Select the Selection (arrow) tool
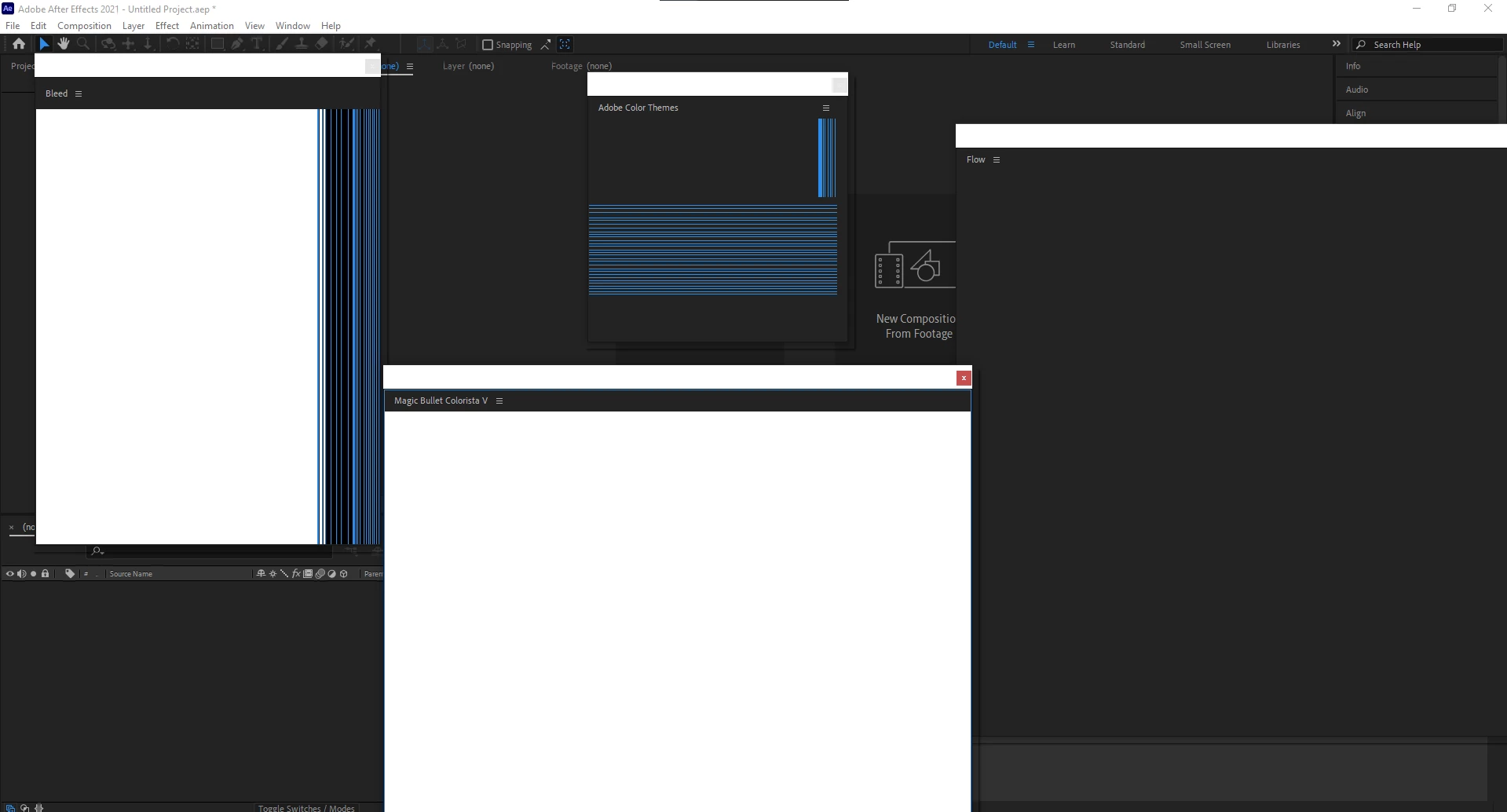Image resolution: width=1507 pixels, height=812 pixels. (x=44, y=44)
